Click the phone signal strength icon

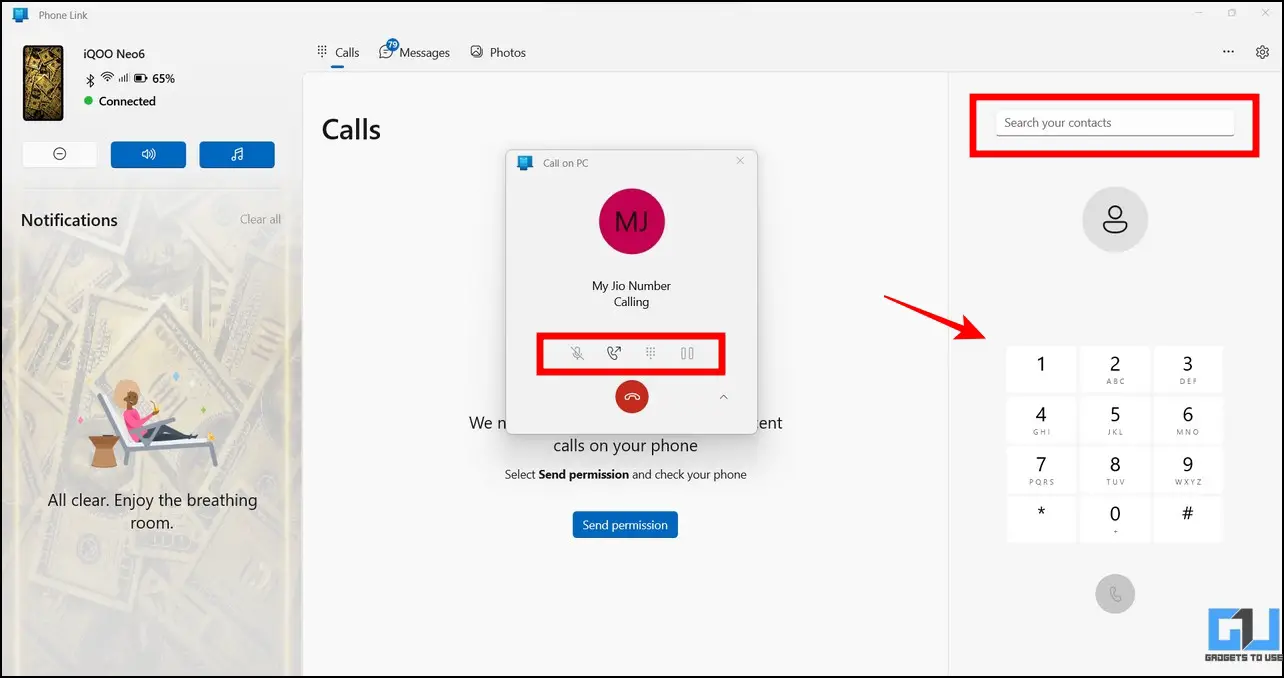(124, 78)
